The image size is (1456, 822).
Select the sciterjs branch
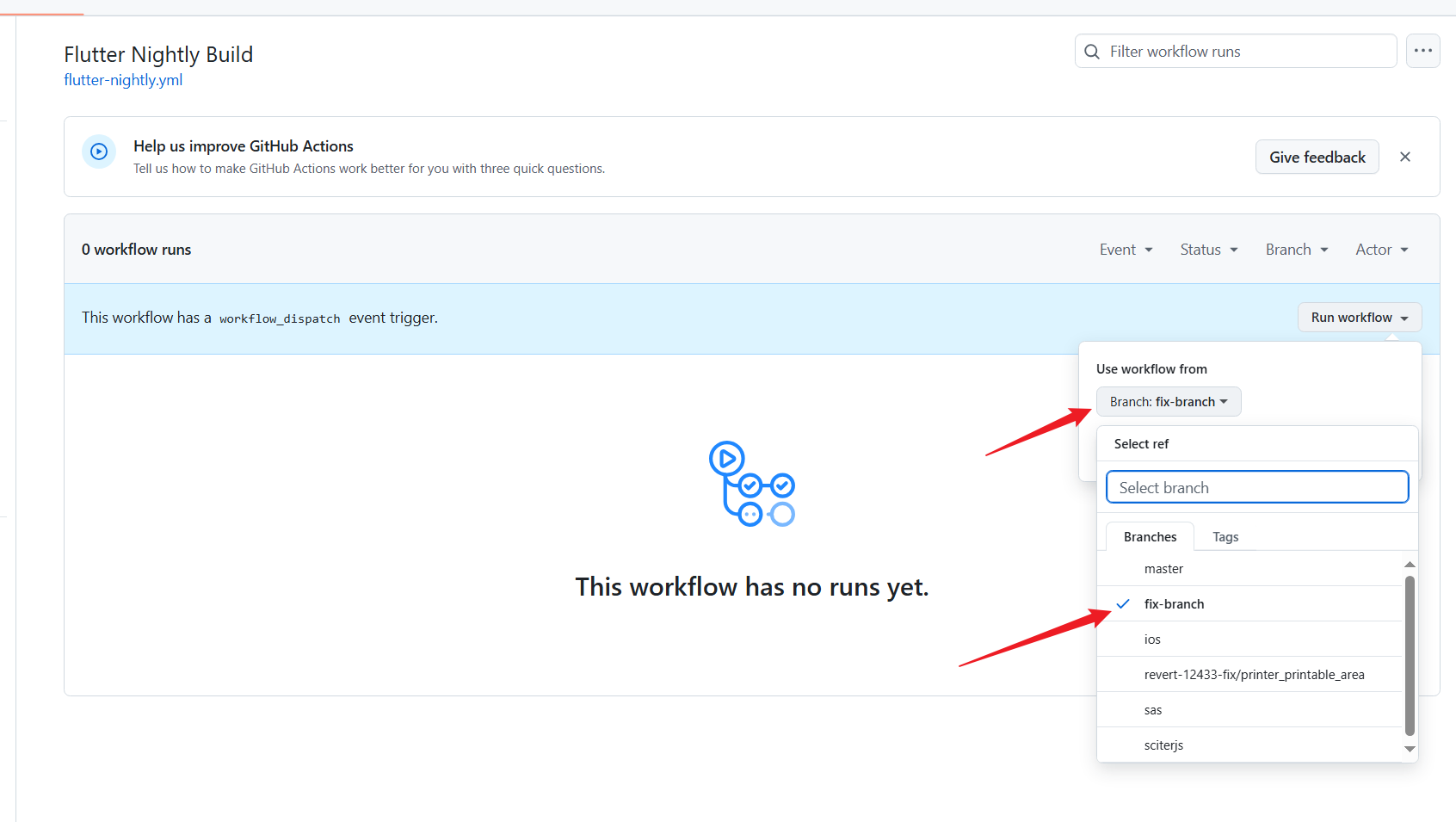[1250, 745]
